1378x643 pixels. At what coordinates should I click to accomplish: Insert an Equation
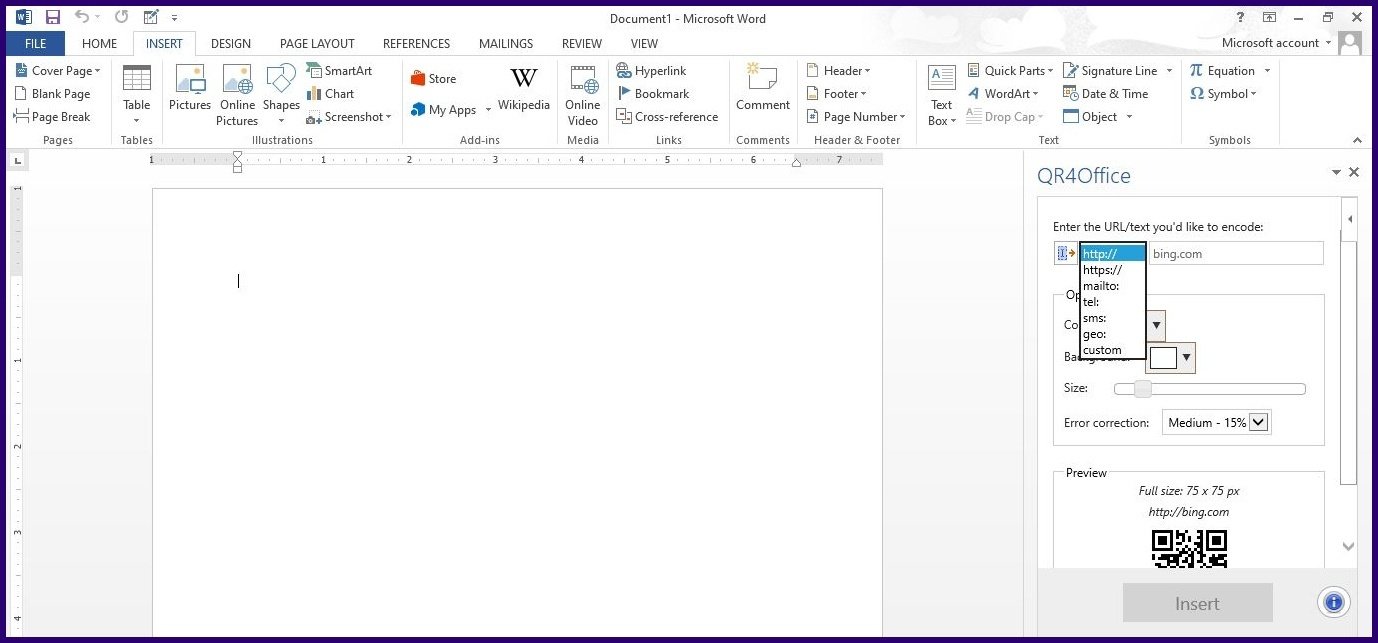point(1229,70)
